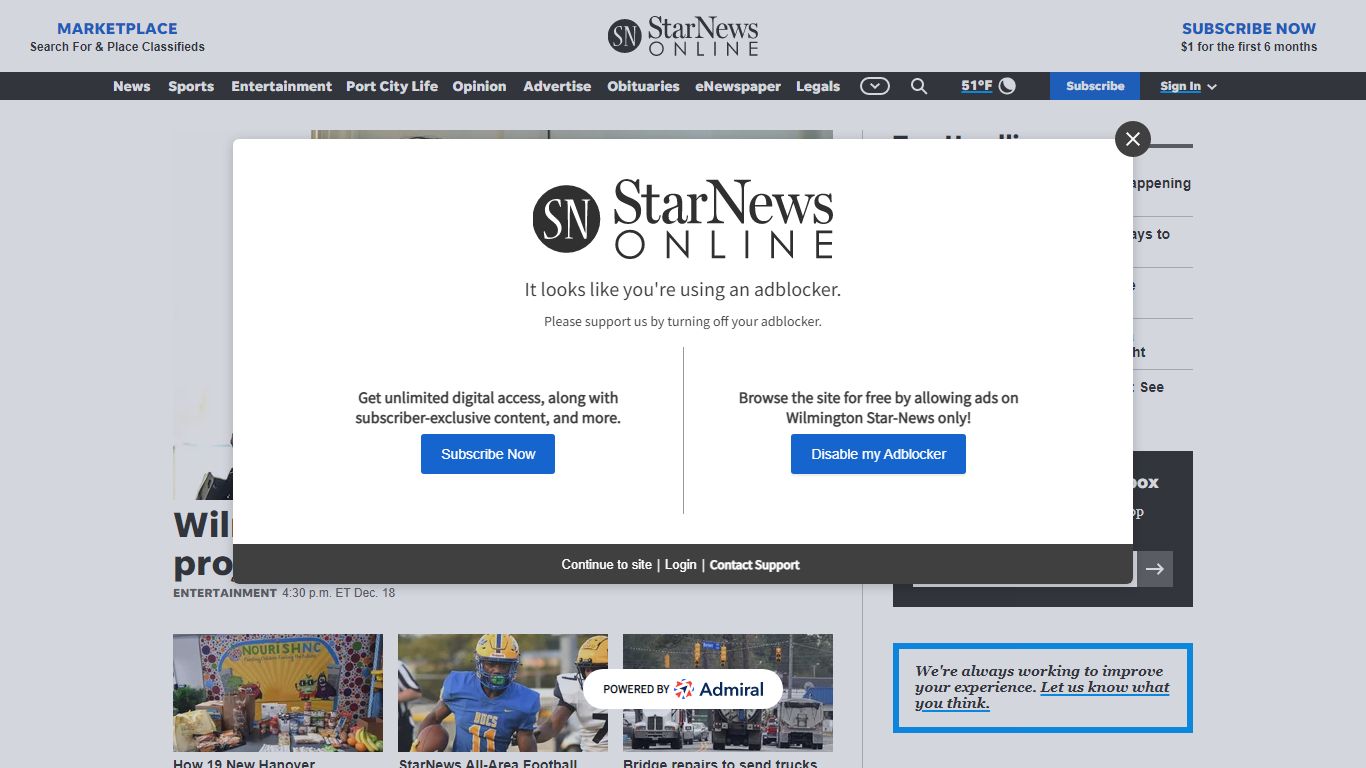Click the Entertainment category label

tap(225, 593)
